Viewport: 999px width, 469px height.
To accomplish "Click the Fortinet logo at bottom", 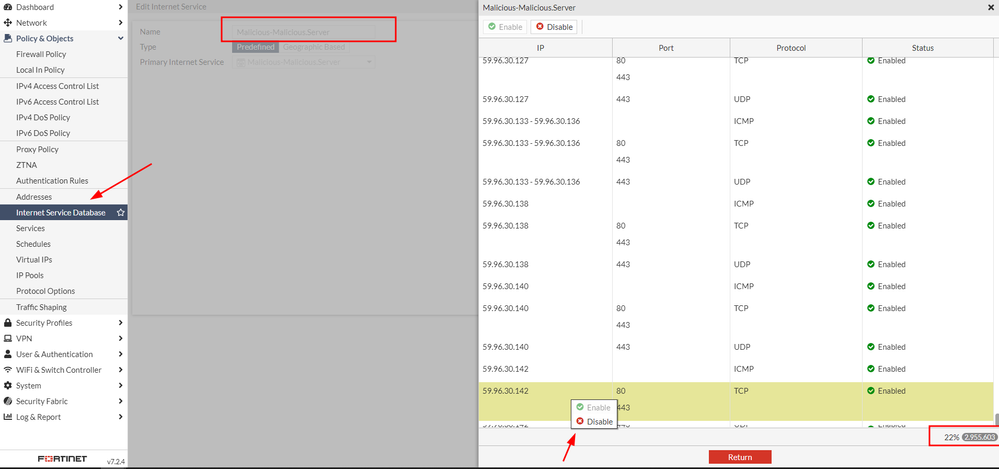I will tap(62, 459).
